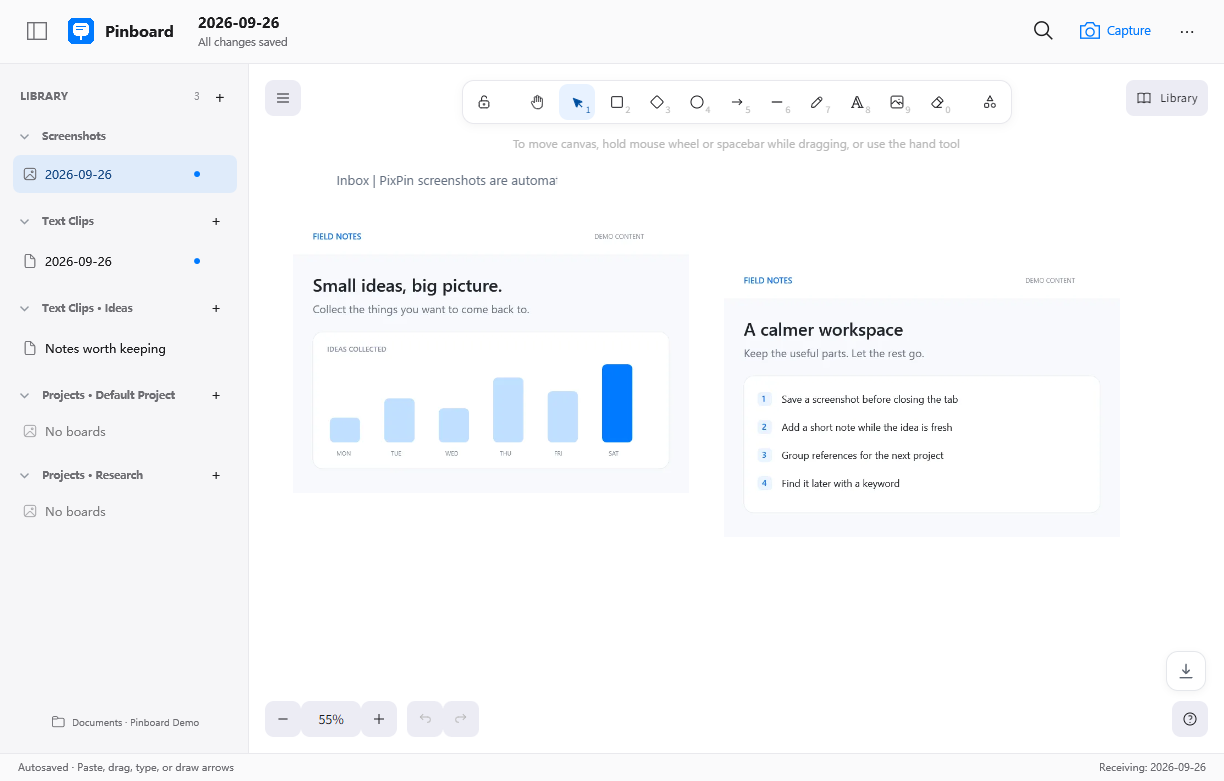The image size is (1224, 781).
Task: Open the Notes worth keeping note
Action: (125, 349)
